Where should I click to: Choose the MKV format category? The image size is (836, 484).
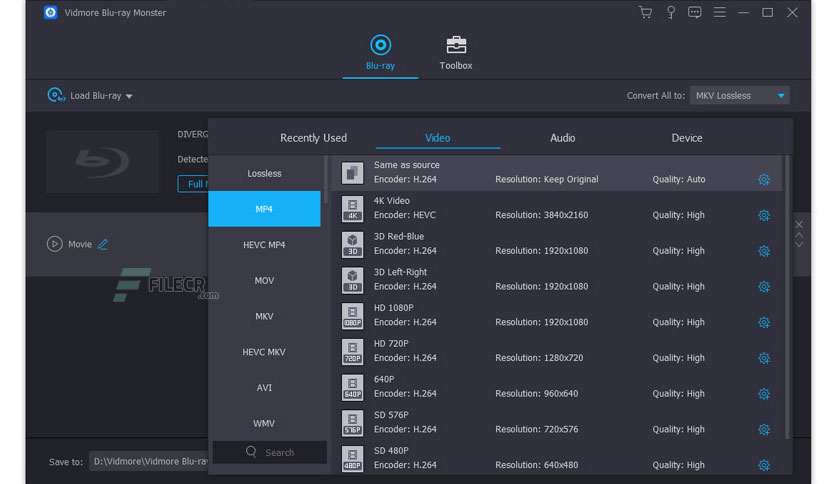[264, 316]
